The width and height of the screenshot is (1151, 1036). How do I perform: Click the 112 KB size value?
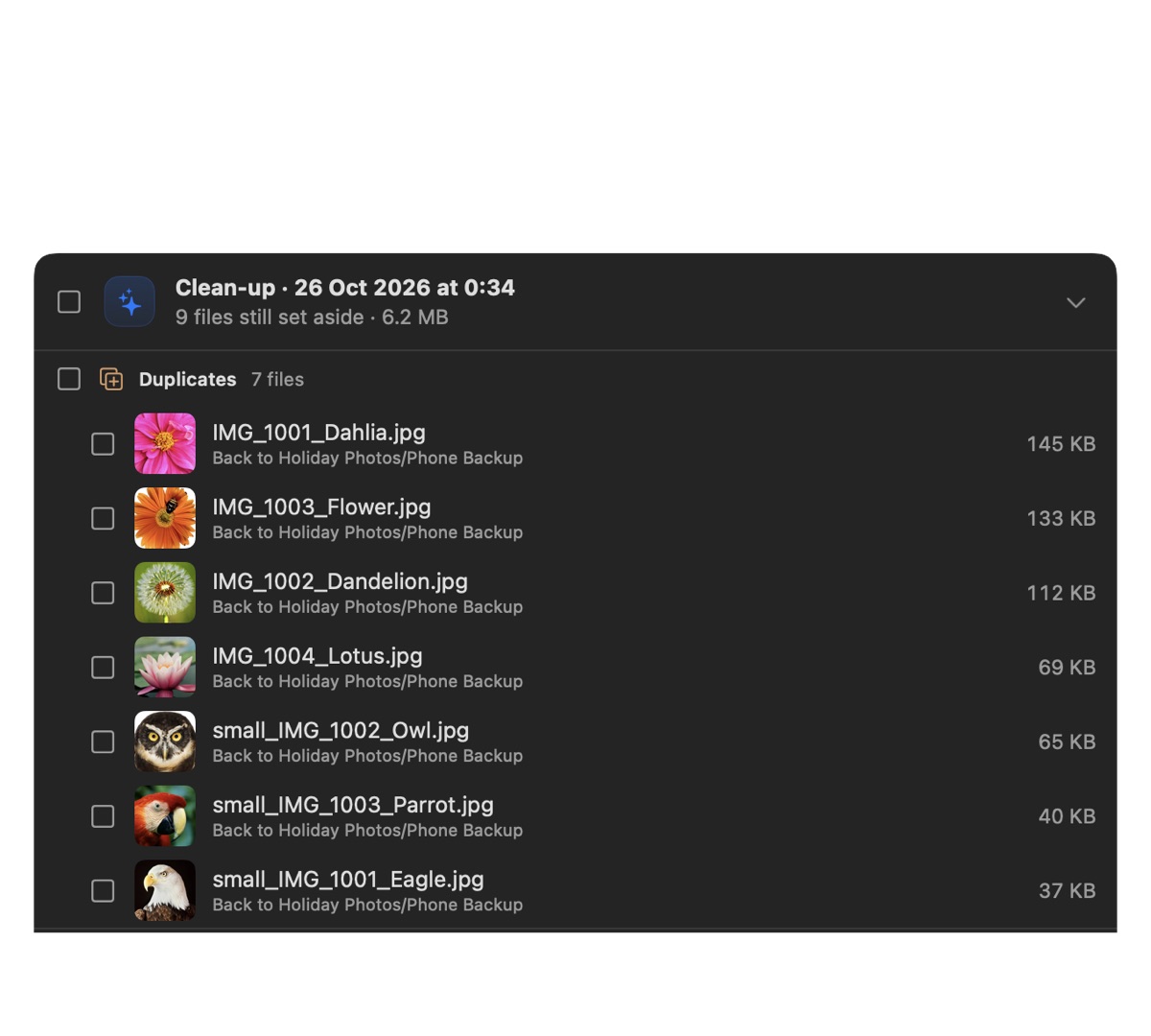coord(1061,593)
